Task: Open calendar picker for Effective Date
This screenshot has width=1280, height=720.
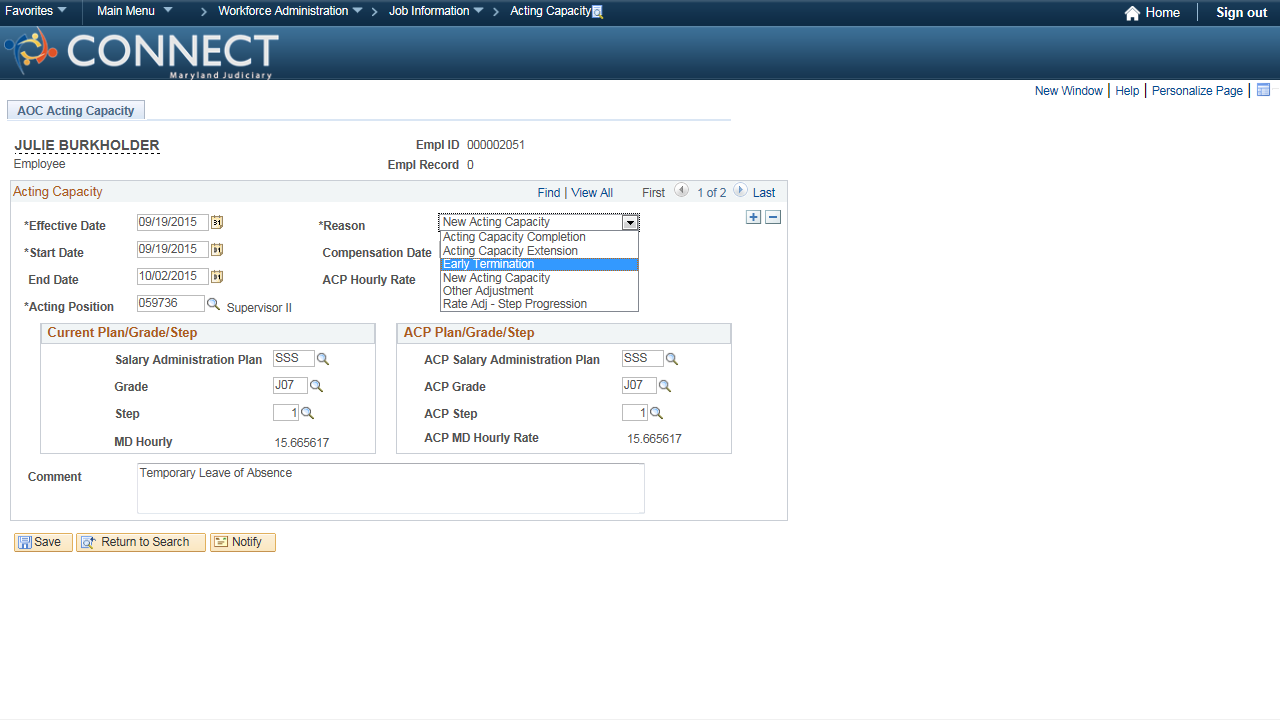Action: pos(217,223)
